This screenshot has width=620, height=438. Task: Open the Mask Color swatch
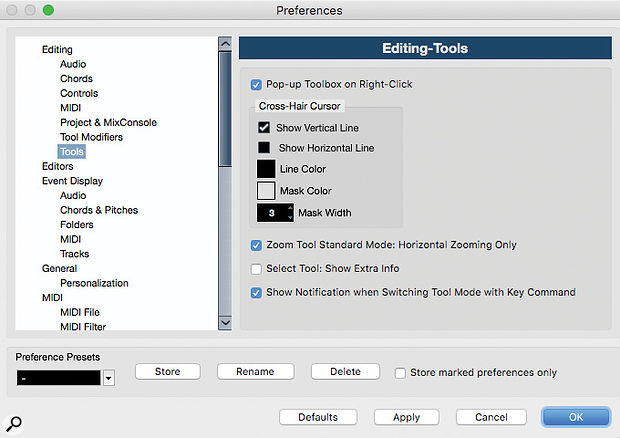pos(266,191)
